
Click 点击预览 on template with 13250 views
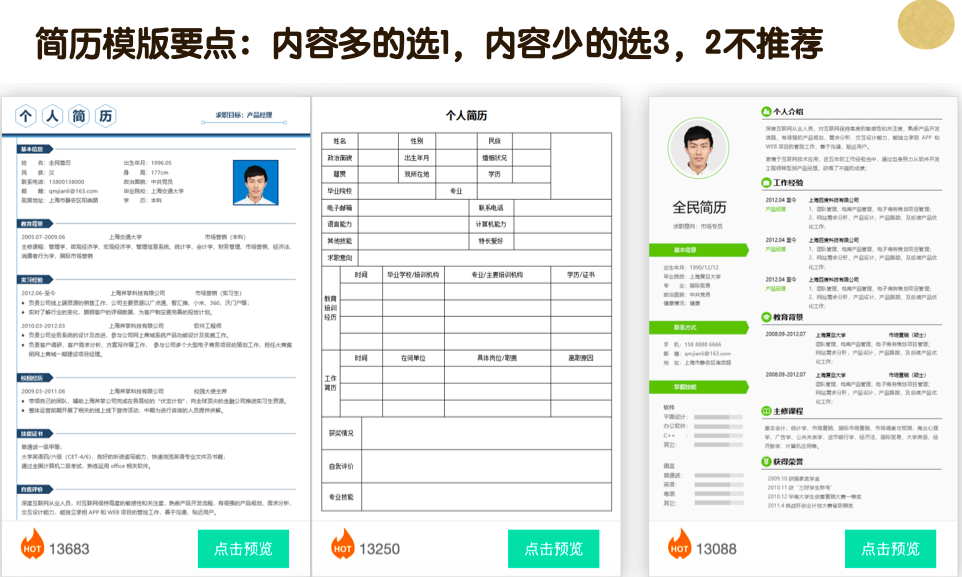(x=553, y=549)
